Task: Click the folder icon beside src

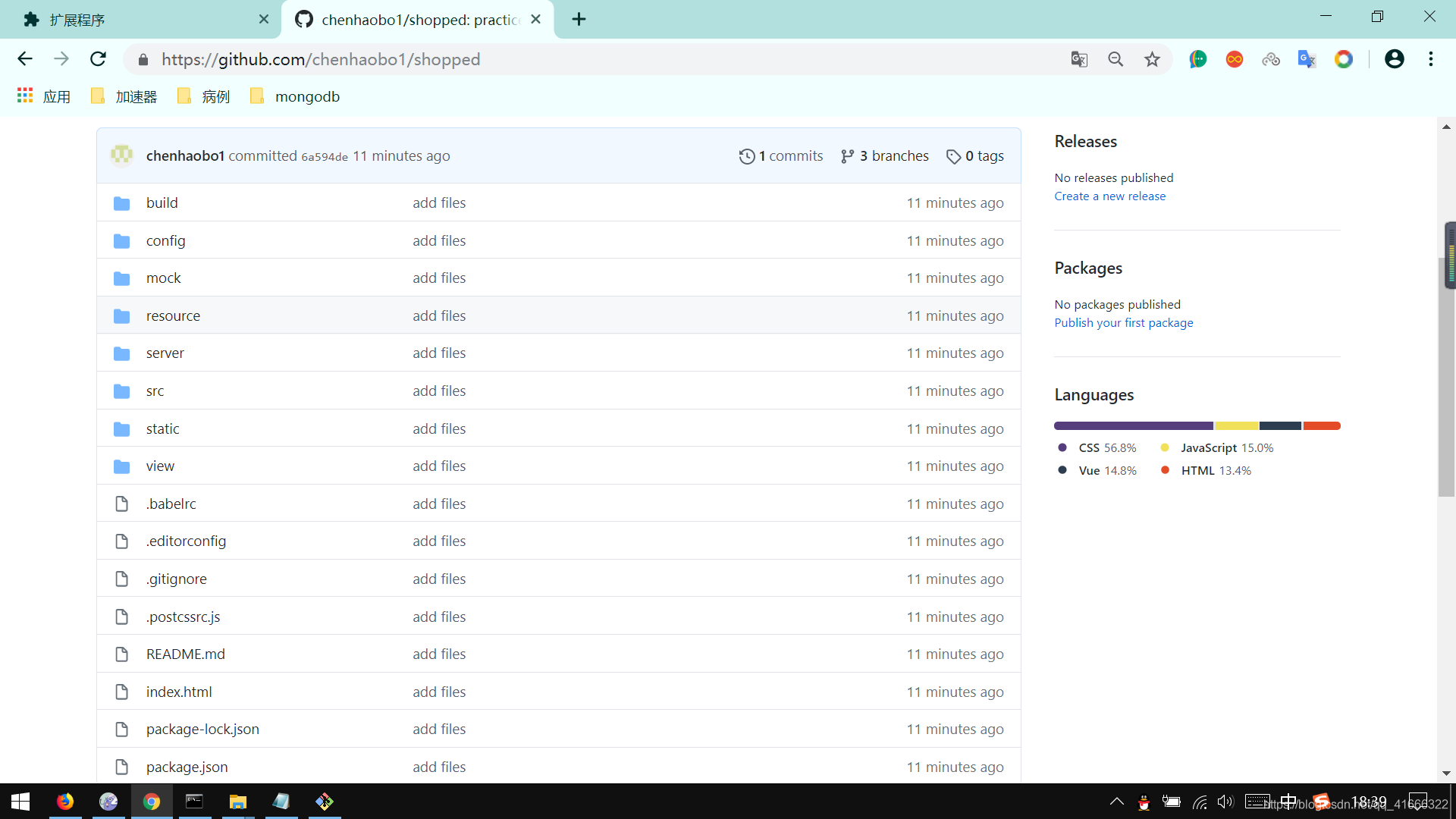Action: (x=121, y=391)
